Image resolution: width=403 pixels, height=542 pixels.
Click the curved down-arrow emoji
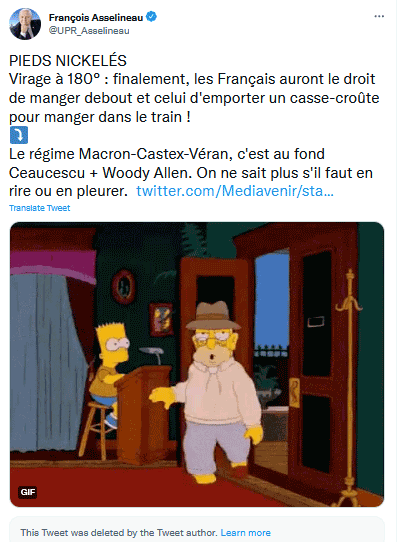[19, 135]
